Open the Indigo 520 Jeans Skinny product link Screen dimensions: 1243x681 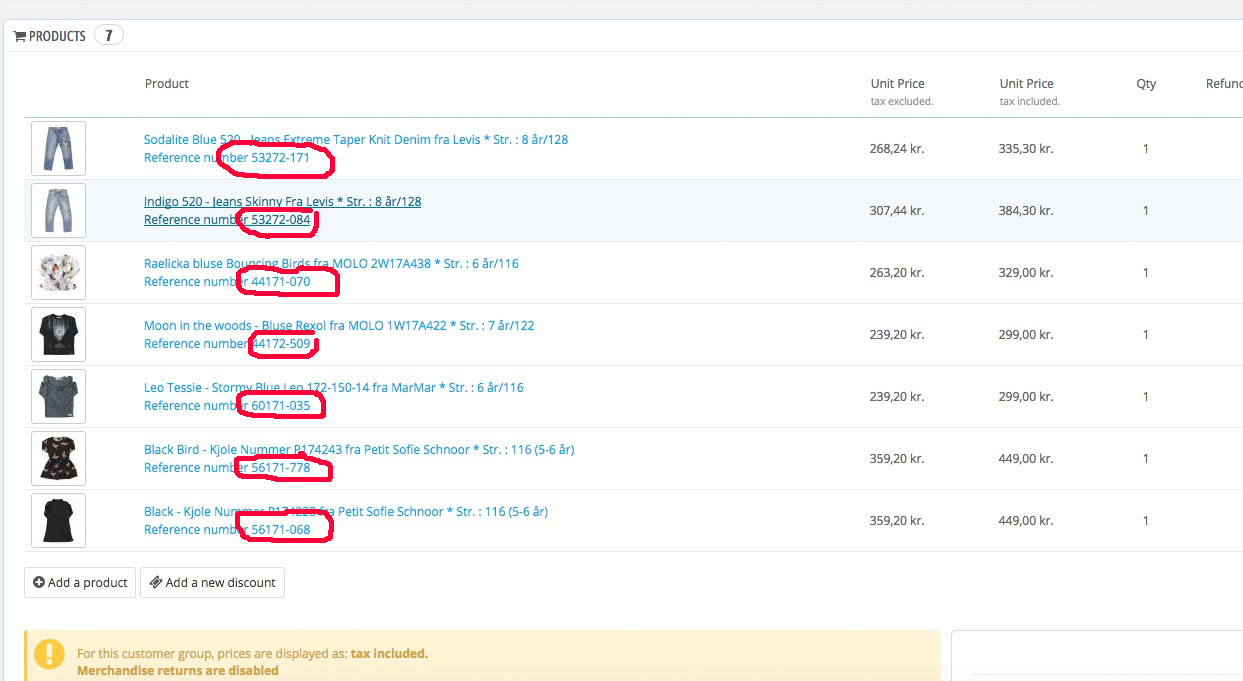(x=282, y=202)
